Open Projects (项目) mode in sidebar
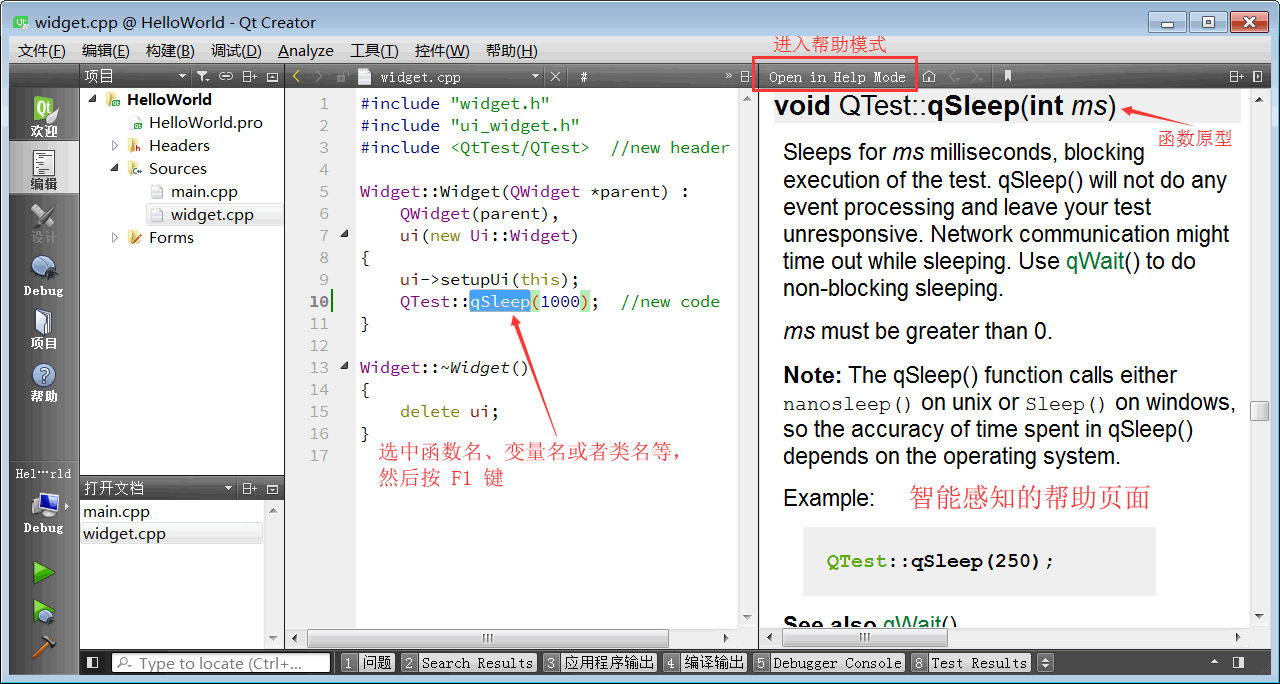Screen dimensions: 1280x684 point(44,329)
